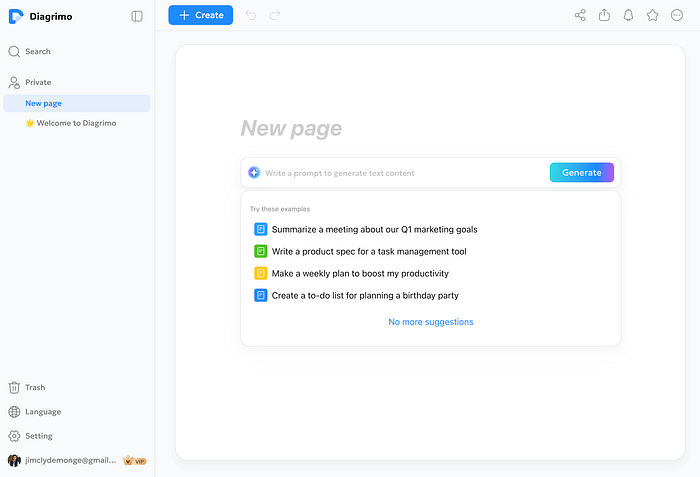Viewport: 700px width, 477px height.
Task: Click the Private person icon
Action: (x=14, y=83)
